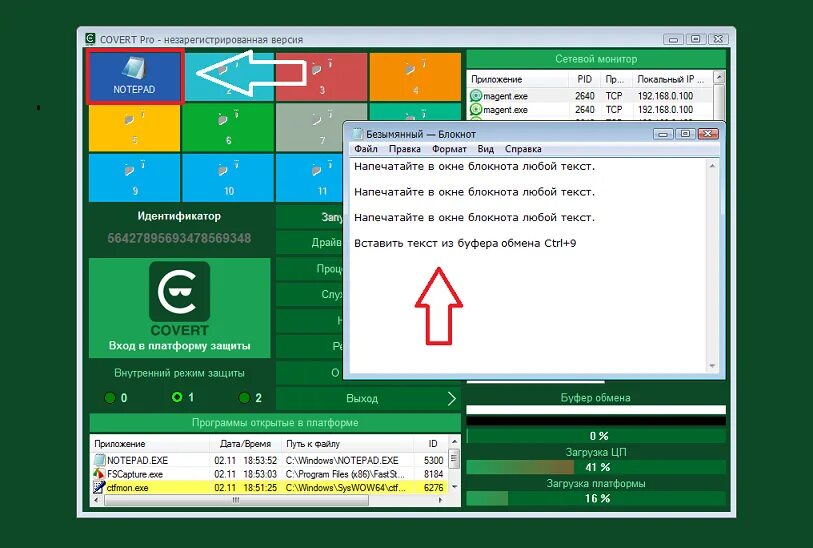Select the highlighted ctfmon.exe row name
Image resolution: width=813 pixels, height=548 pixels.
[128, 488]
